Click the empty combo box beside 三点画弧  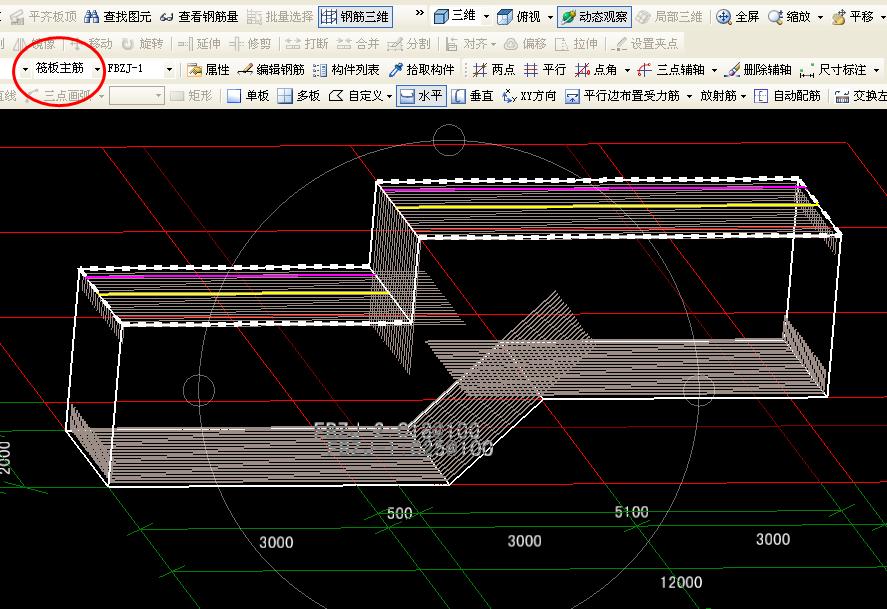[136, 96]
